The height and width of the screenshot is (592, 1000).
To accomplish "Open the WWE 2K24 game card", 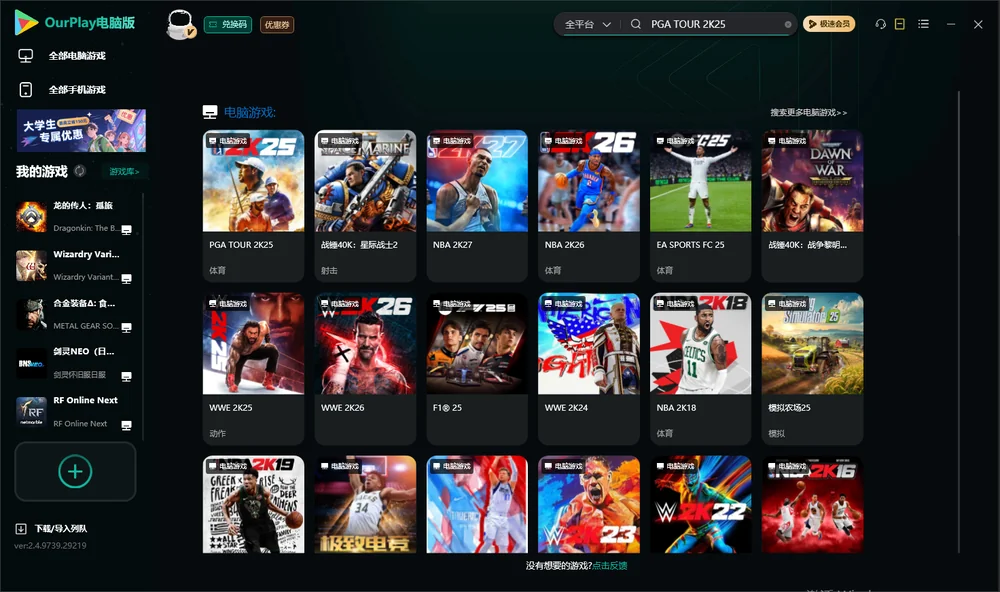I will pos(589,369).
